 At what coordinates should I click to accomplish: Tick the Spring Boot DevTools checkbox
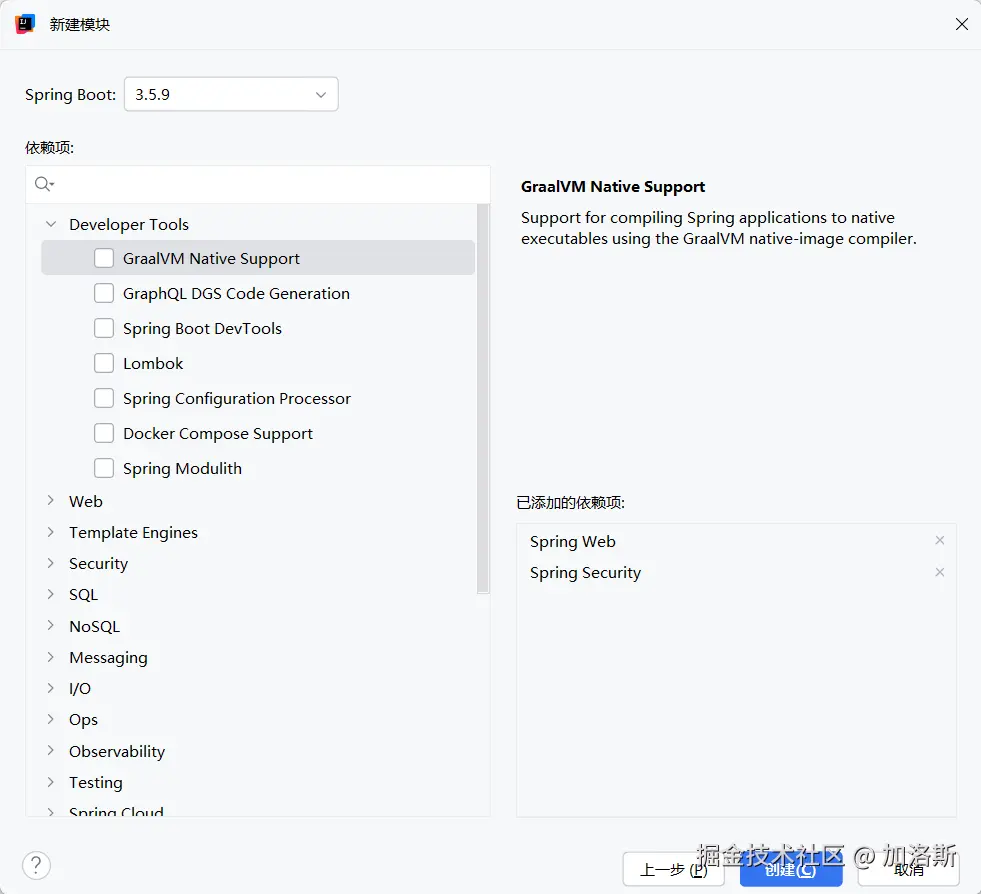(x=104, y=328)
